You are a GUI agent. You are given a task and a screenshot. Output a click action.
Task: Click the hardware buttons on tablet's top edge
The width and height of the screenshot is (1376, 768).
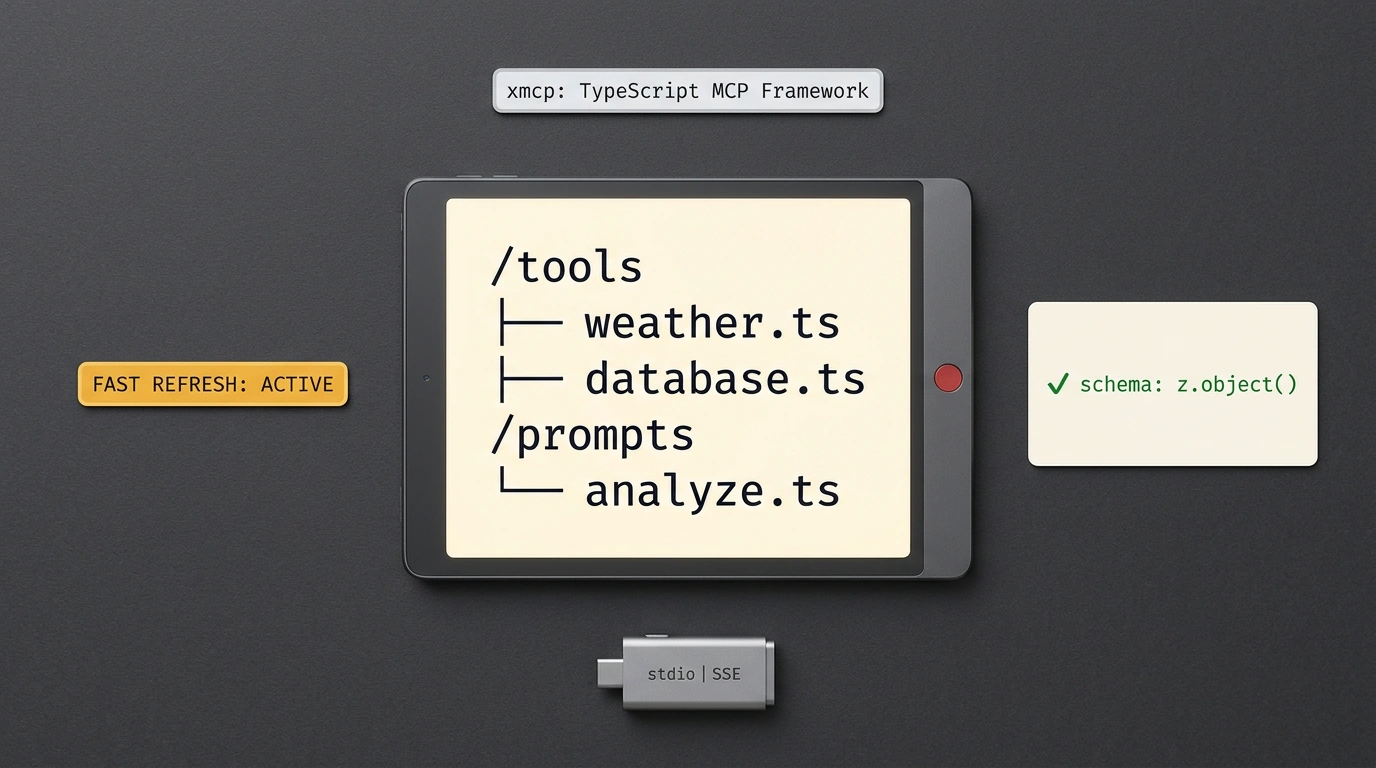point(487,177)
